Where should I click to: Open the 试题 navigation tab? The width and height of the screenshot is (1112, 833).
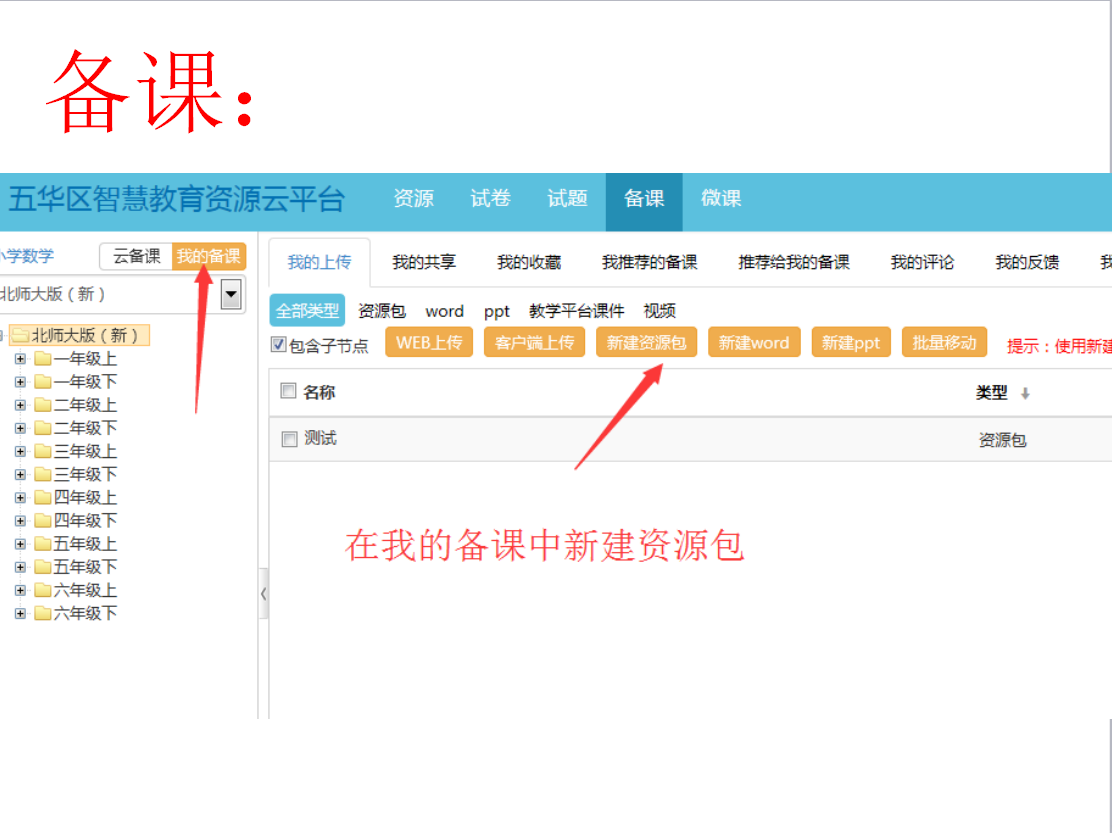pos(567,199)
